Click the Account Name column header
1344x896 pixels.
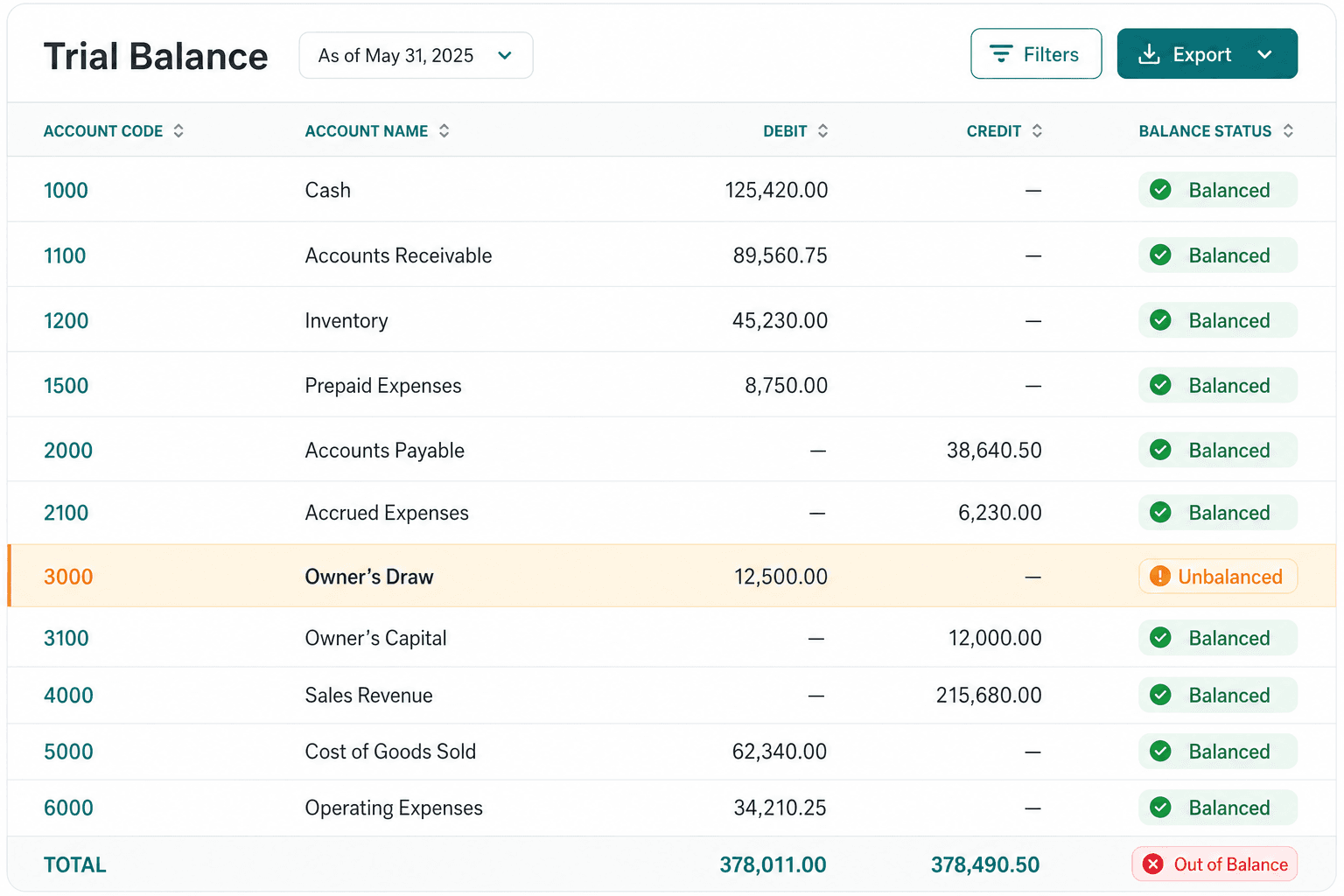point(367,130)
